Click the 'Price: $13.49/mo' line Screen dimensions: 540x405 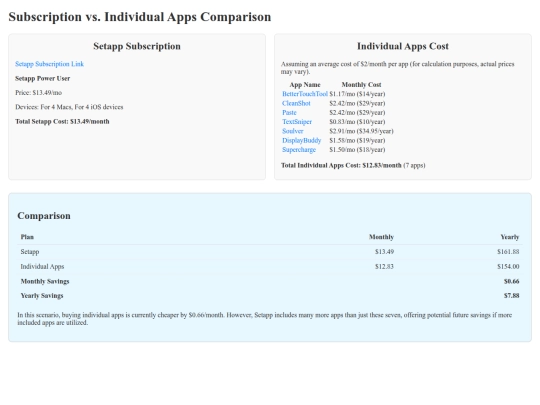(x=39, y=93)
